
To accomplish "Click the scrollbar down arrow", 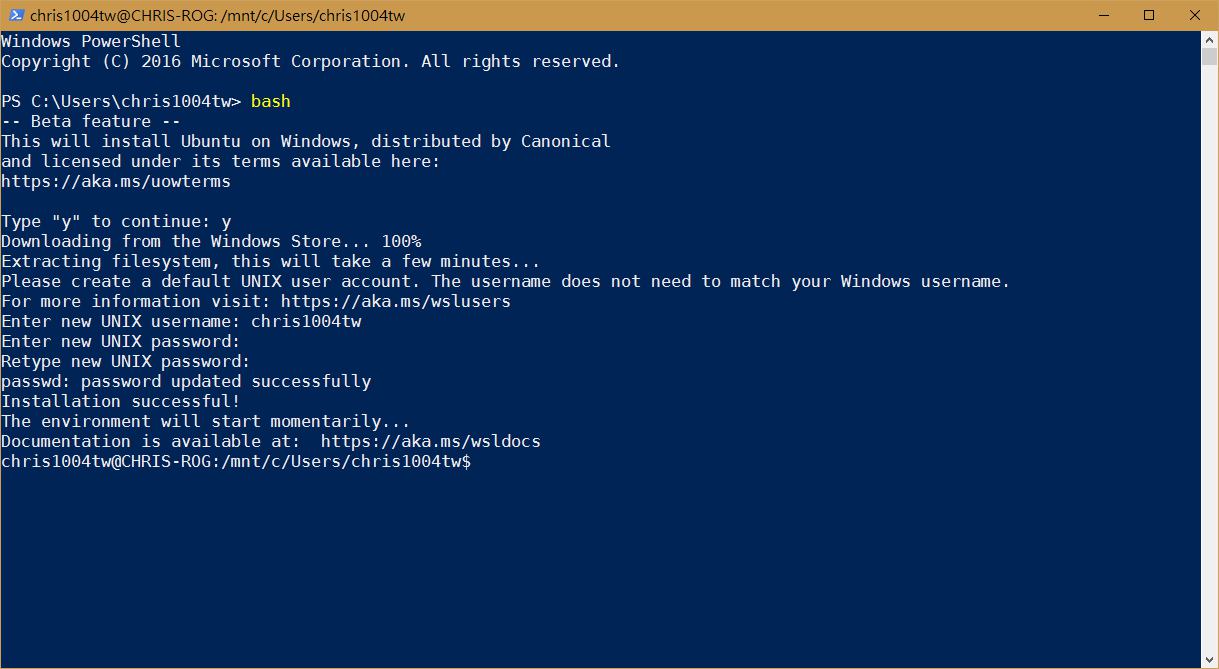I will click(1209, 659).
